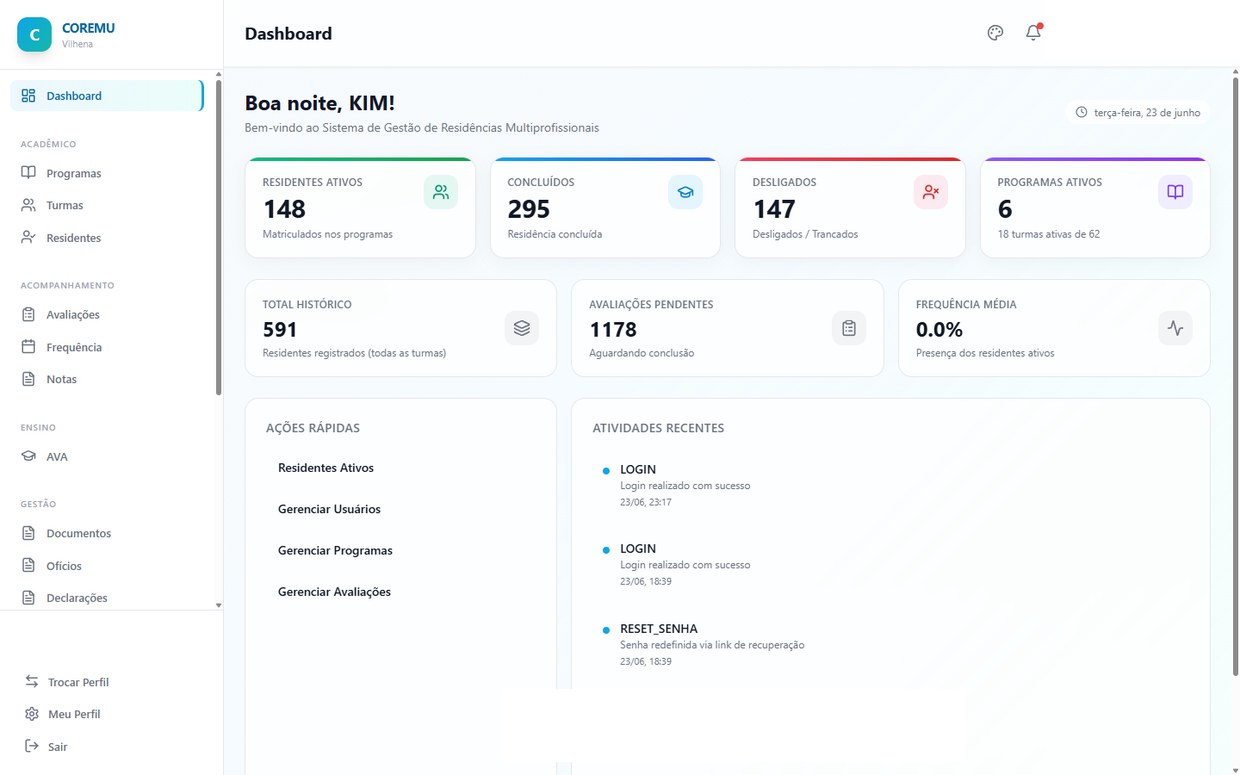Click the '591' total histórico value
This screenshot has width=1240, height=775.
point(281,329)
